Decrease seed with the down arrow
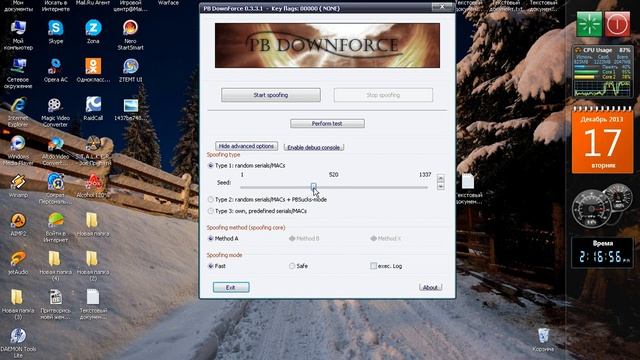Viewport: 640px width, 360px height. (x=440, y=186)
